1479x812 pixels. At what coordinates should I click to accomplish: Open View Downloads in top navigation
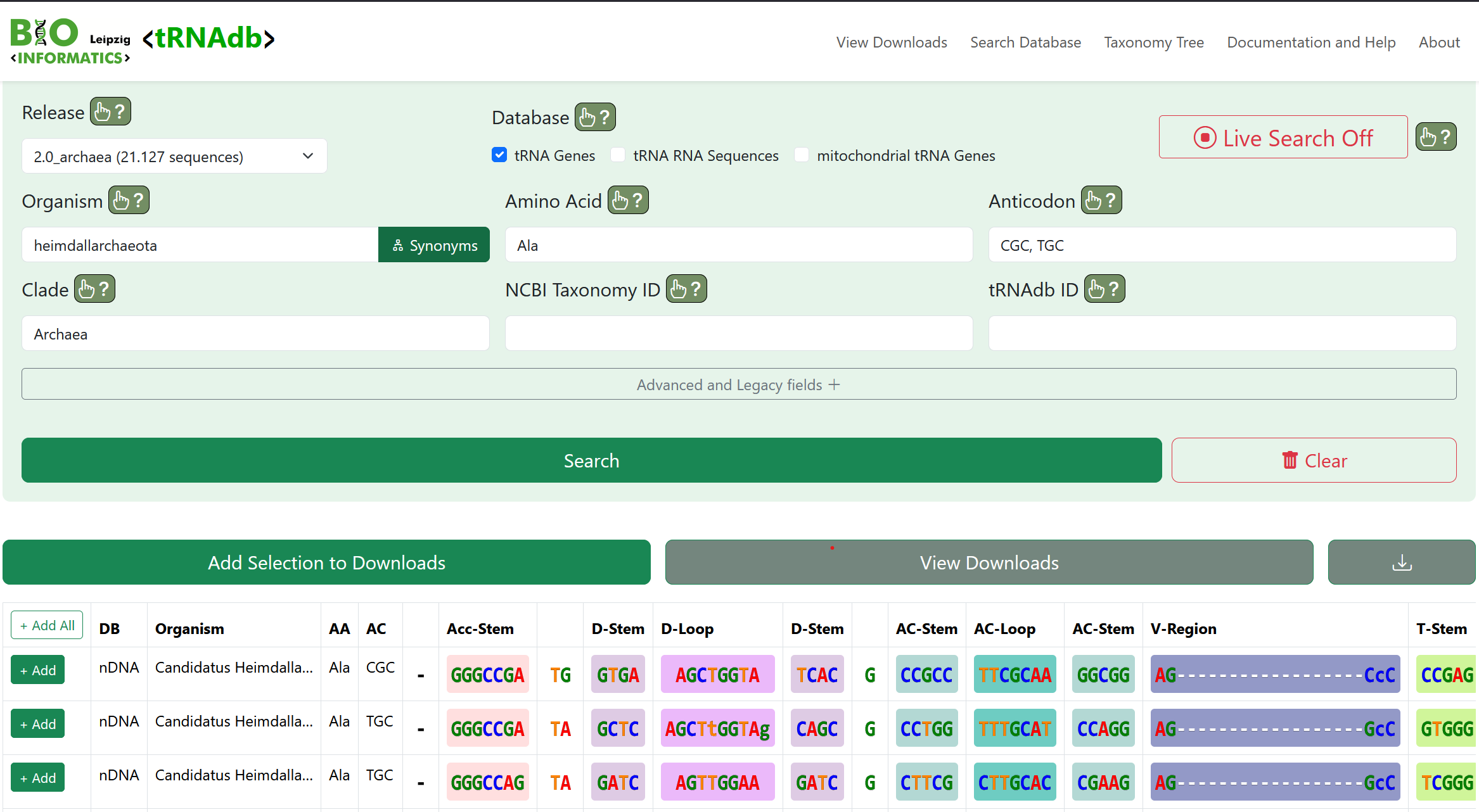pos(892,42)
